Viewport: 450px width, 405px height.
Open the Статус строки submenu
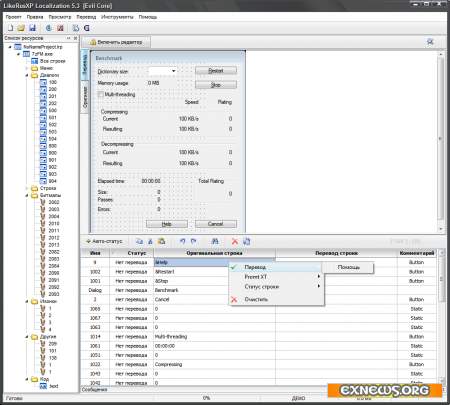pos(276,287)
